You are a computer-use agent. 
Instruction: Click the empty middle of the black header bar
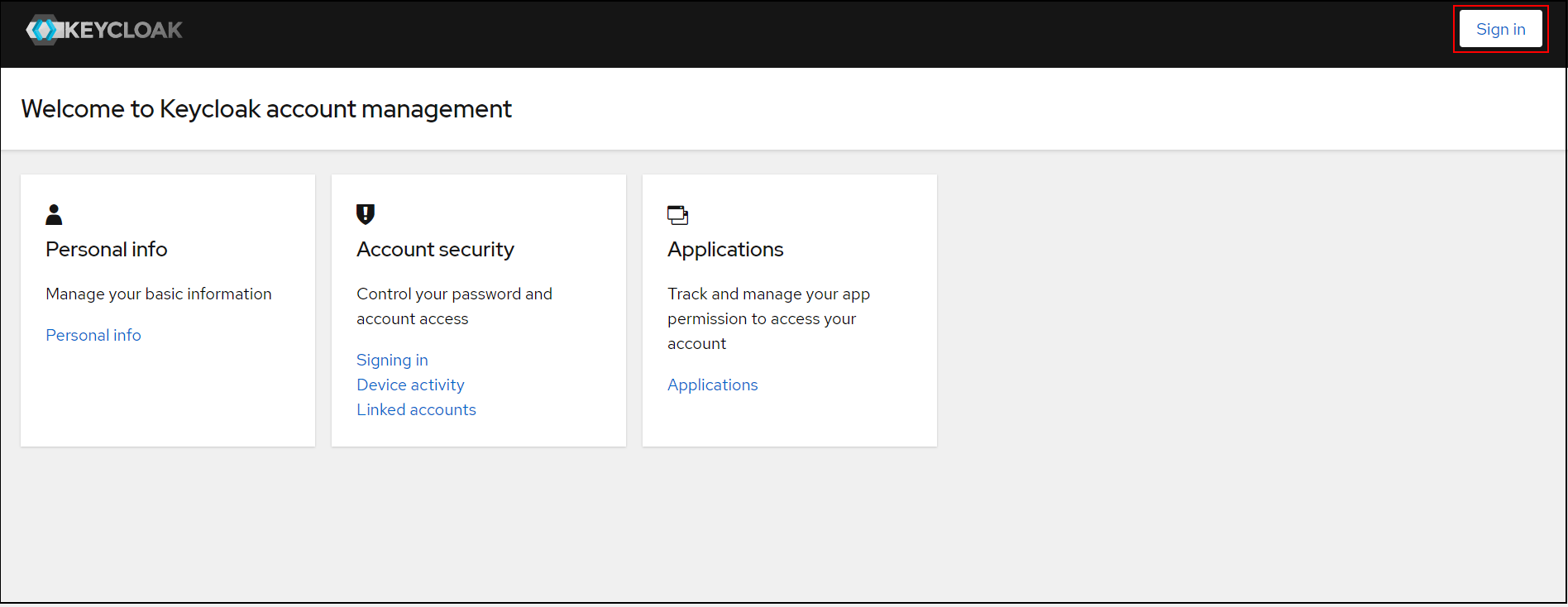tap(786, 33)
